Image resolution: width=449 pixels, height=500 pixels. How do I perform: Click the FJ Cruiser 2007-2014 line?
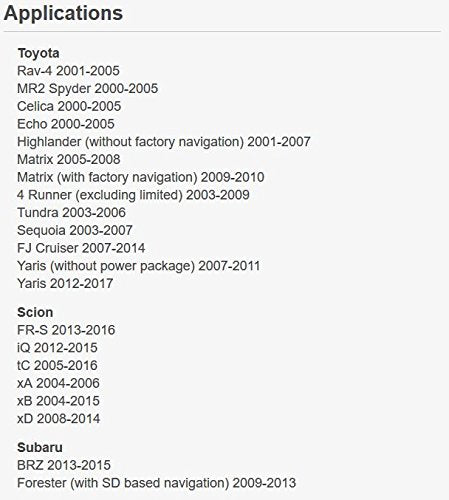point(81,248)
